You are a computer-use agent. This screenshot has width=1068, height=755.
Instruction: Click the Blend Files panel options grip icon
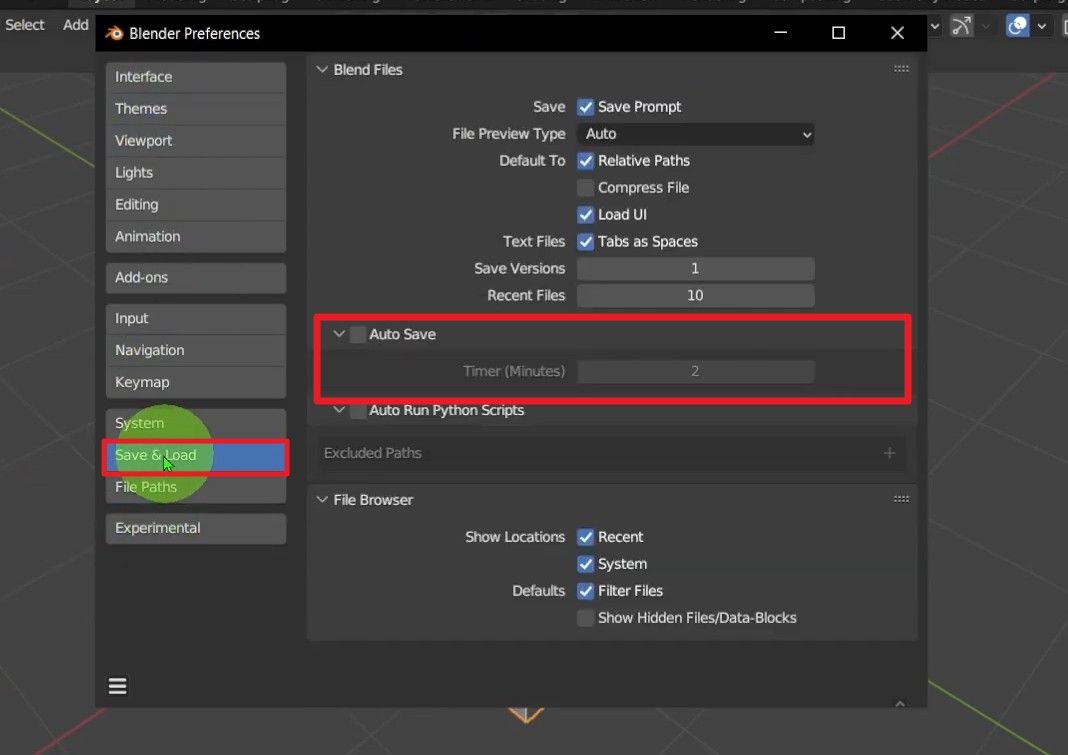[901, 68]
